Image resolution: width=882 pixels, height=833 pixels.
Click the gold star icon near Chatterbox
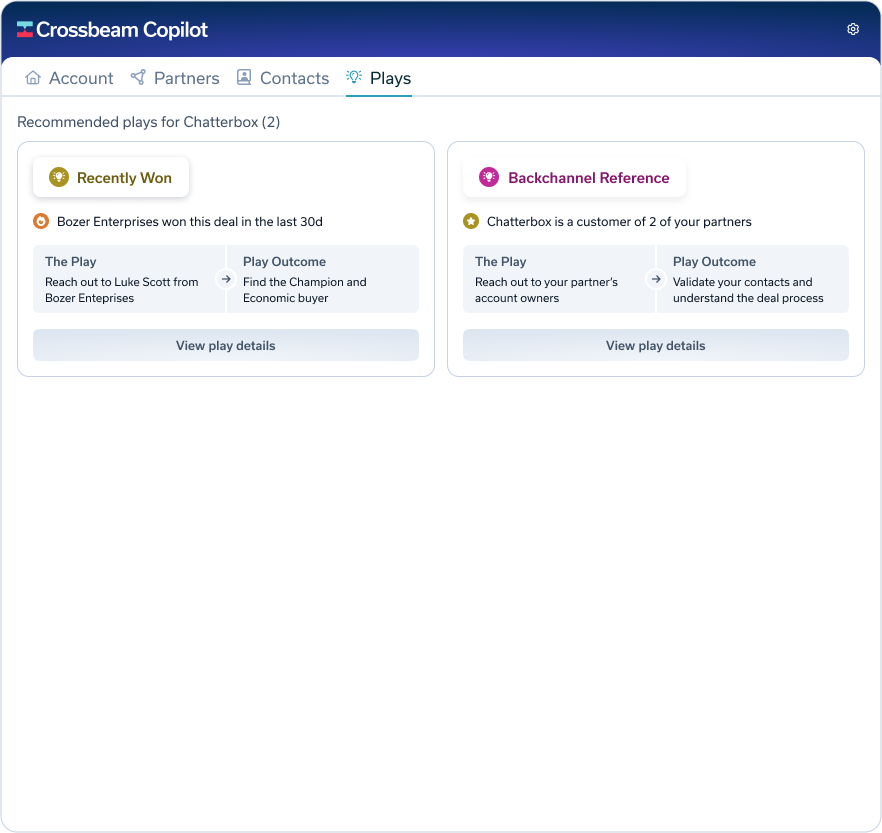click(471, 222)
